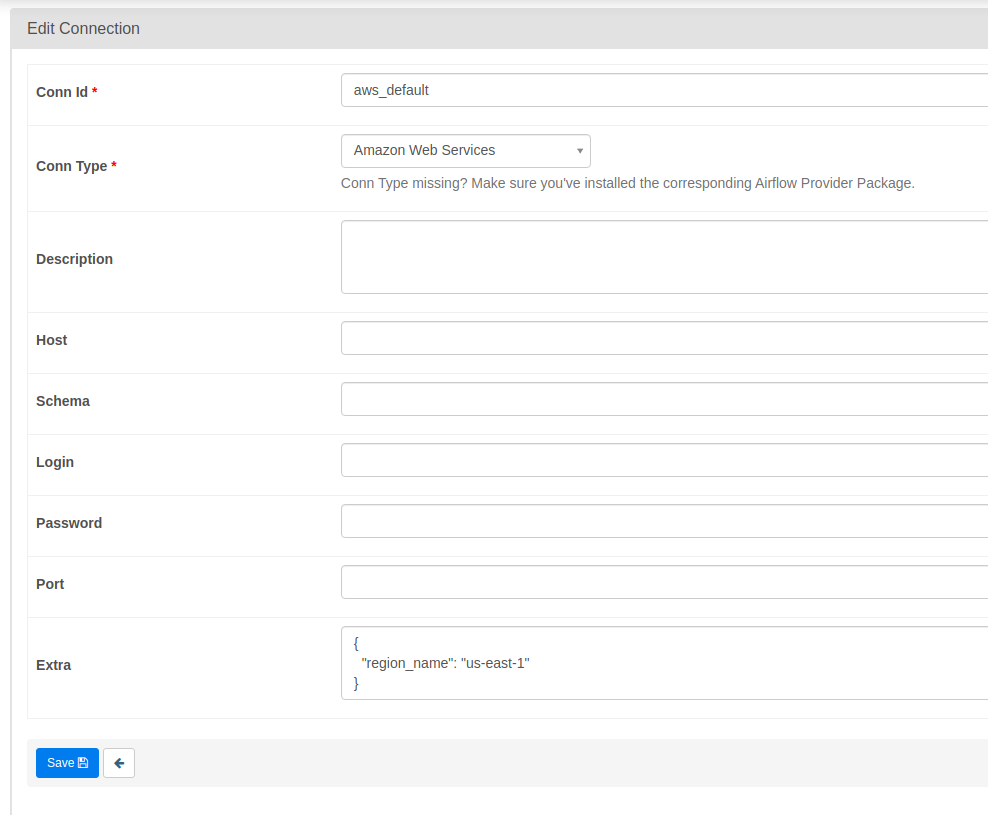Click the back arrow icon button
Viewport: 988px width, 815px height.
(x=118, y=762)
